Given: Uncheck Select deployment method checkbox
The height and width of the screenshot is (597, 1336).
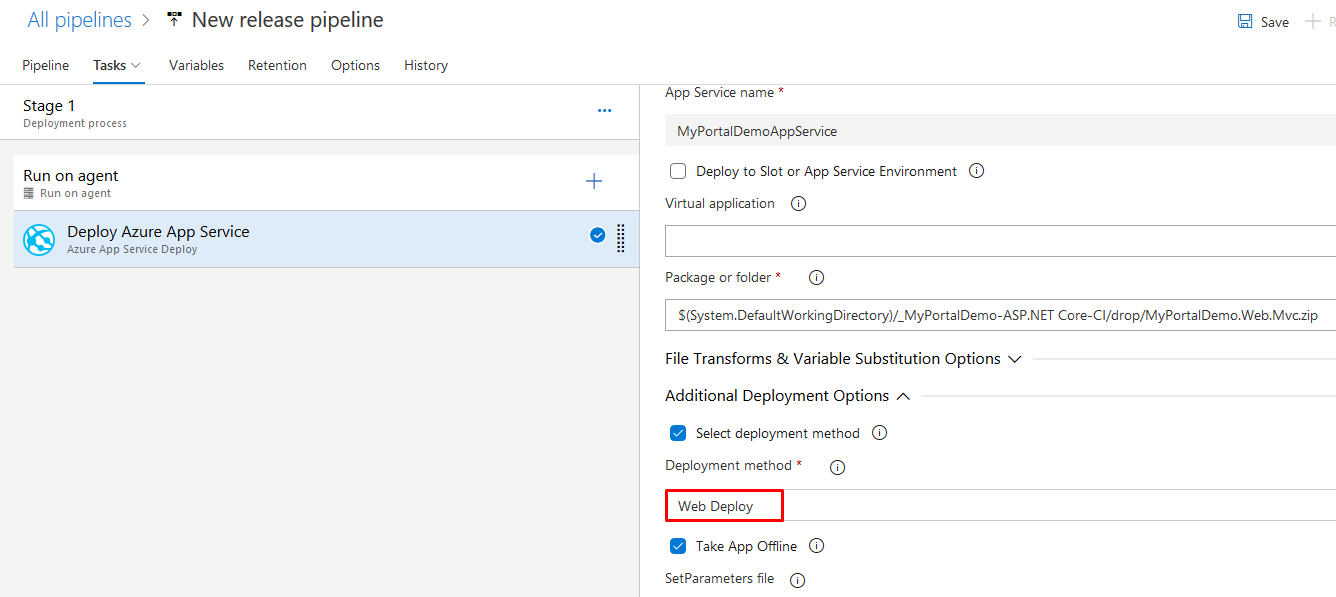Looking at the screenshot, I should [678, 433].
